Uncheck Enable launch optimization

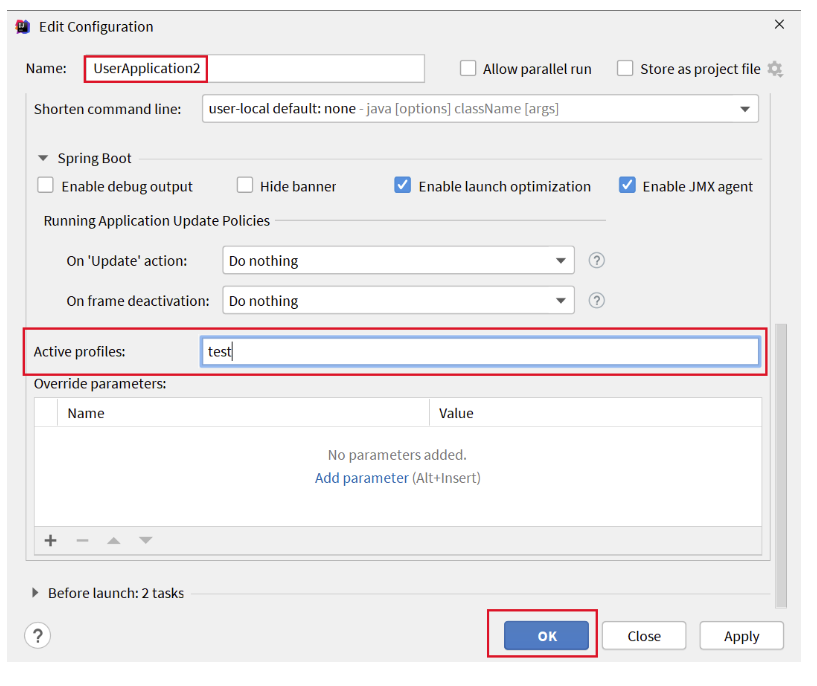click(402, 185)
